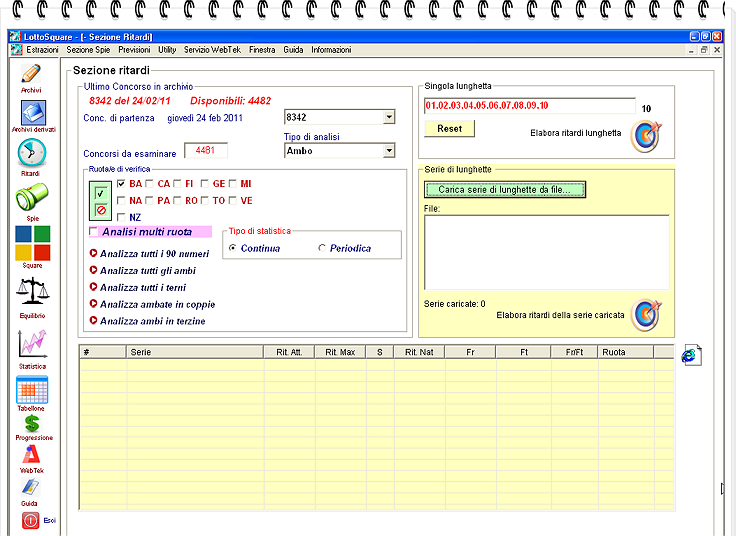Check the MI wheel checkbox
This screenshot has width=736, height=536.
click(232, 184)
